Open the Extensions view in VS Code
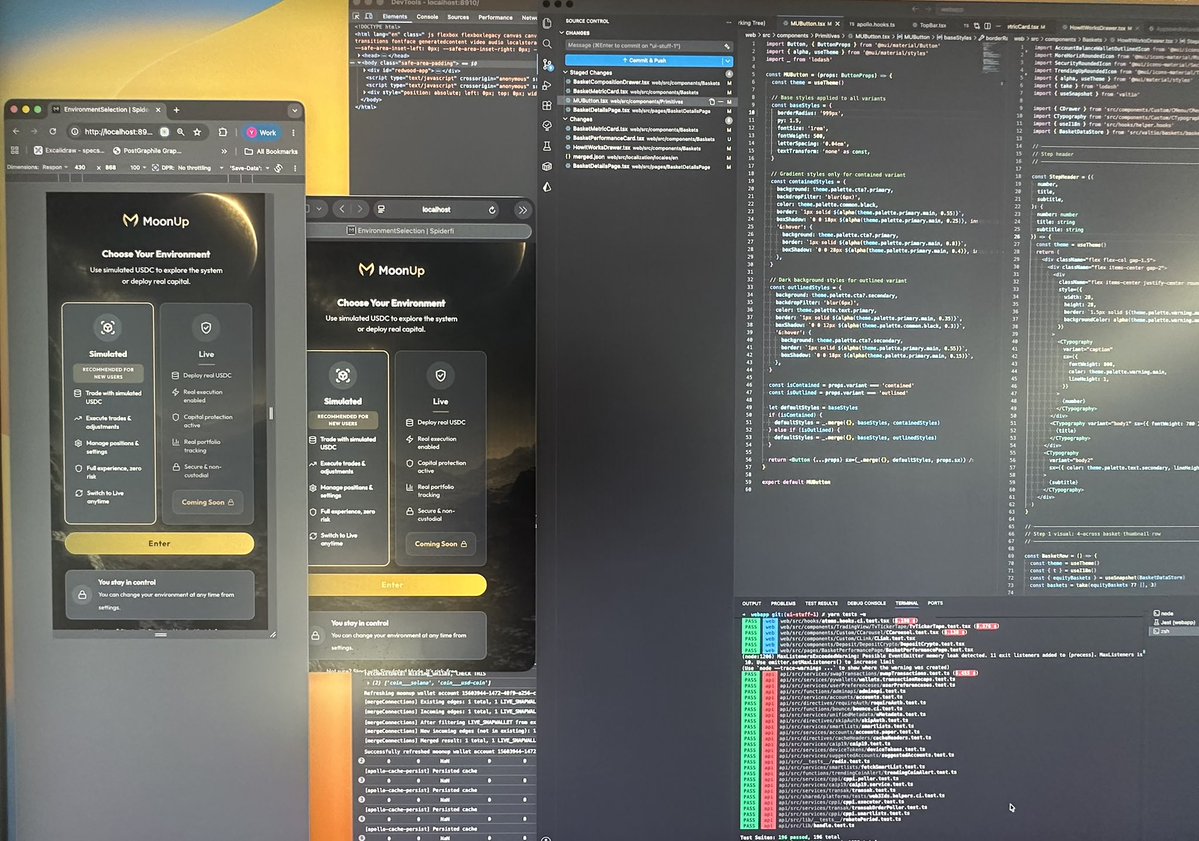This screenshot has width=1199, height=841. 547,106
